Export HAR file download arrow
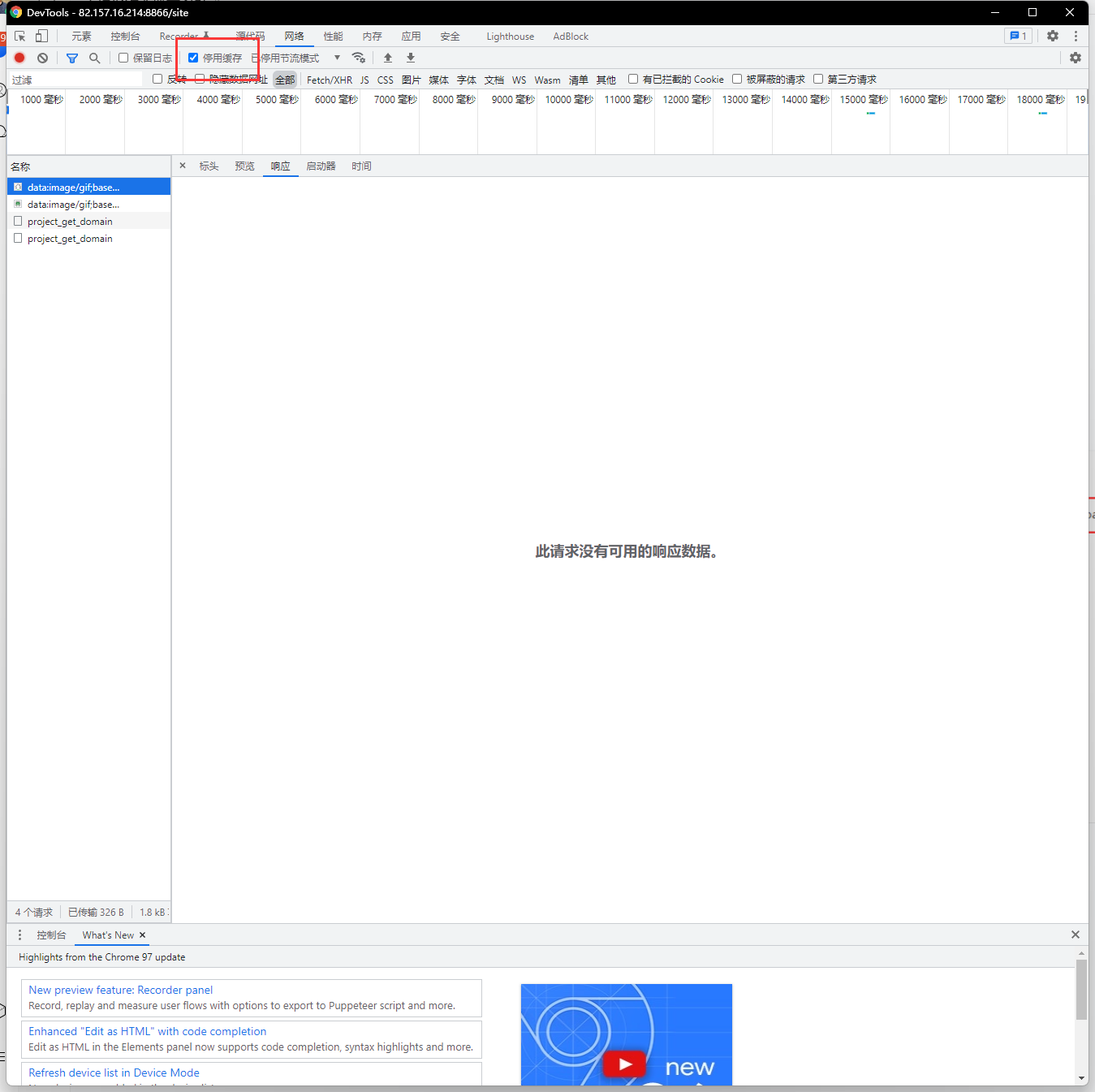 411,58
